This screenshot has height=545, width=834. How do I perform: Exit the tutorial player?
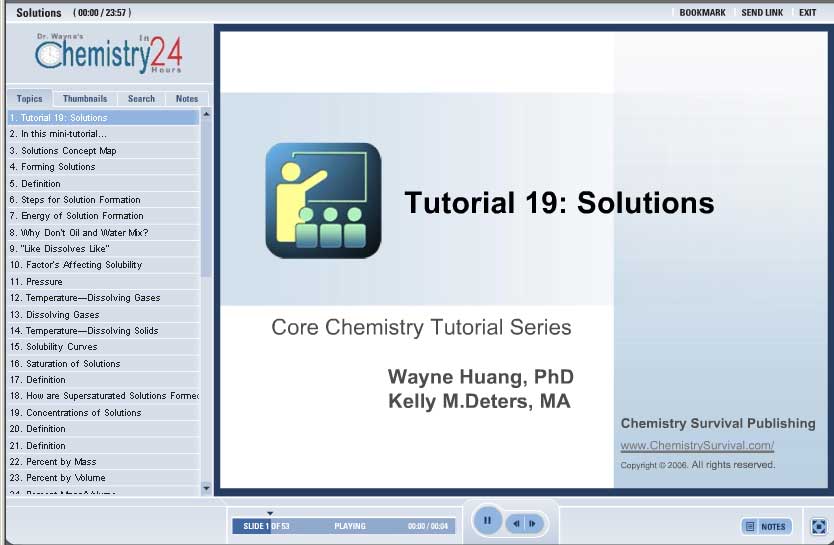pos(807,13)
